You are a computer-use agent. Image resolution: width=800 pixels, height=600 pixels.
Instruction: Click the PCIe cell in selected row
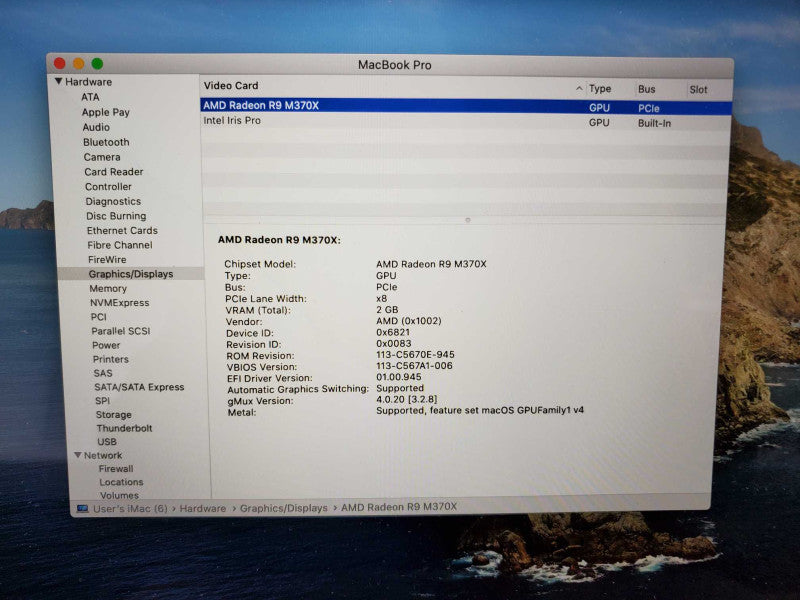[x=648, y=109]
